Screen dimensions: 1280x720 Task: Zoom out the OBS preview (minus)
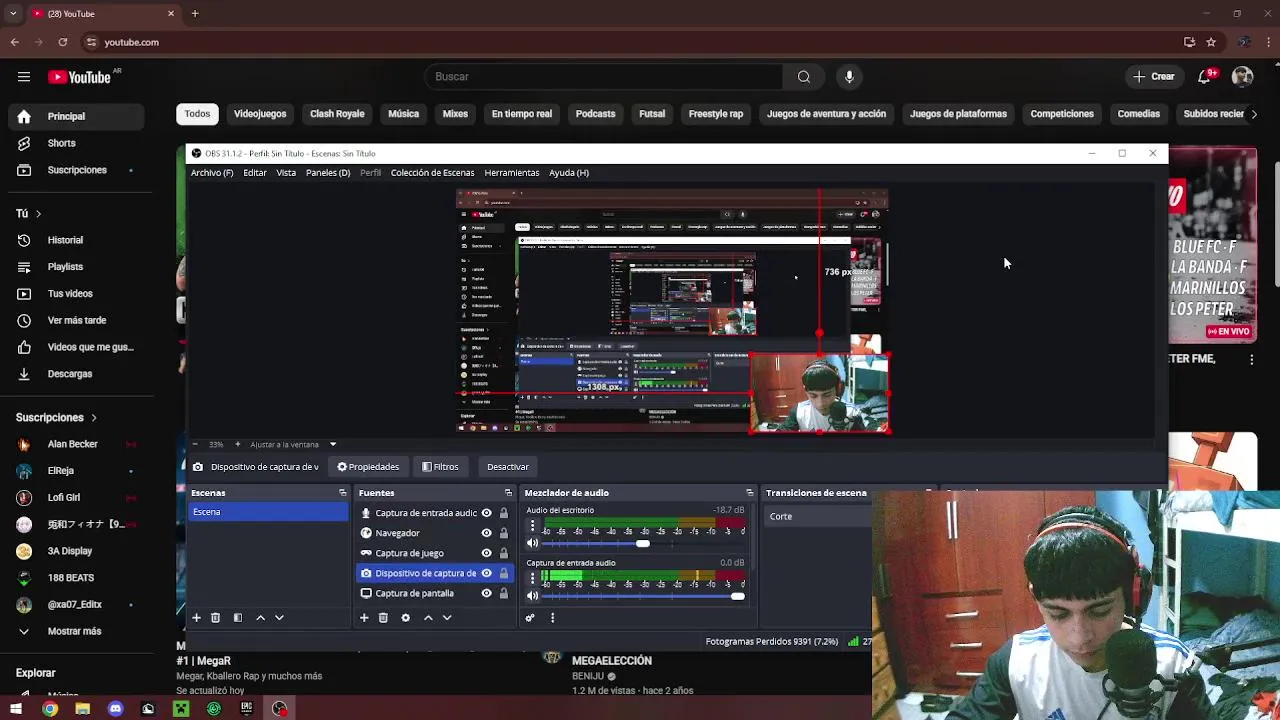click(194, 444)
